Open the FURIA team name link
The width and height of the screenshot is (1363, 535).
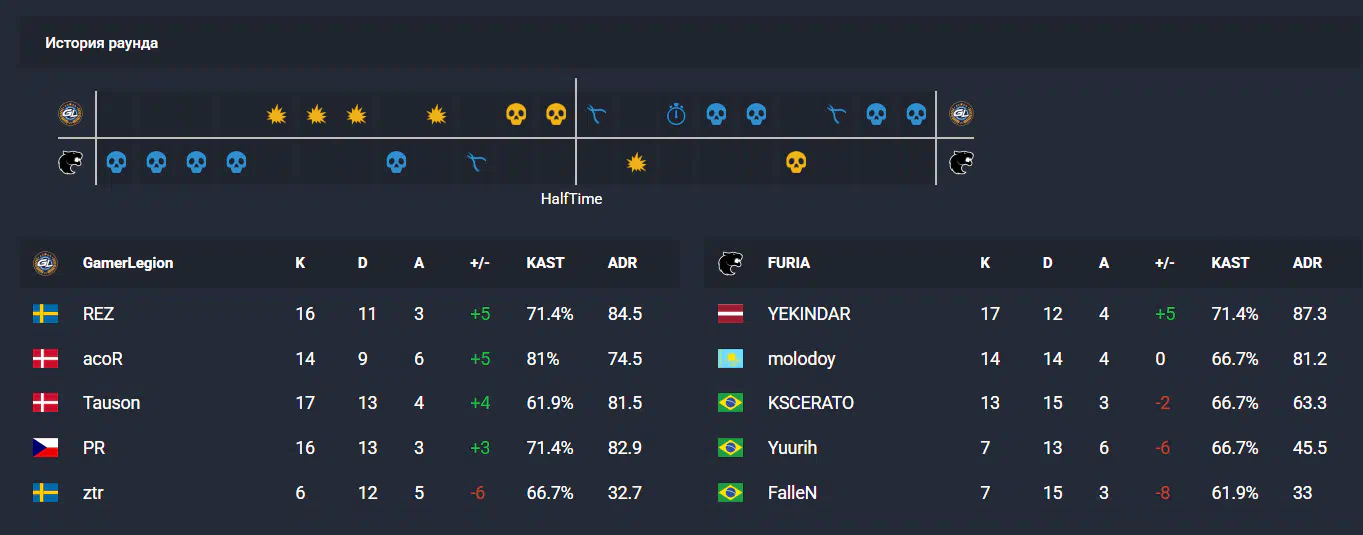[x=789, y=263]
